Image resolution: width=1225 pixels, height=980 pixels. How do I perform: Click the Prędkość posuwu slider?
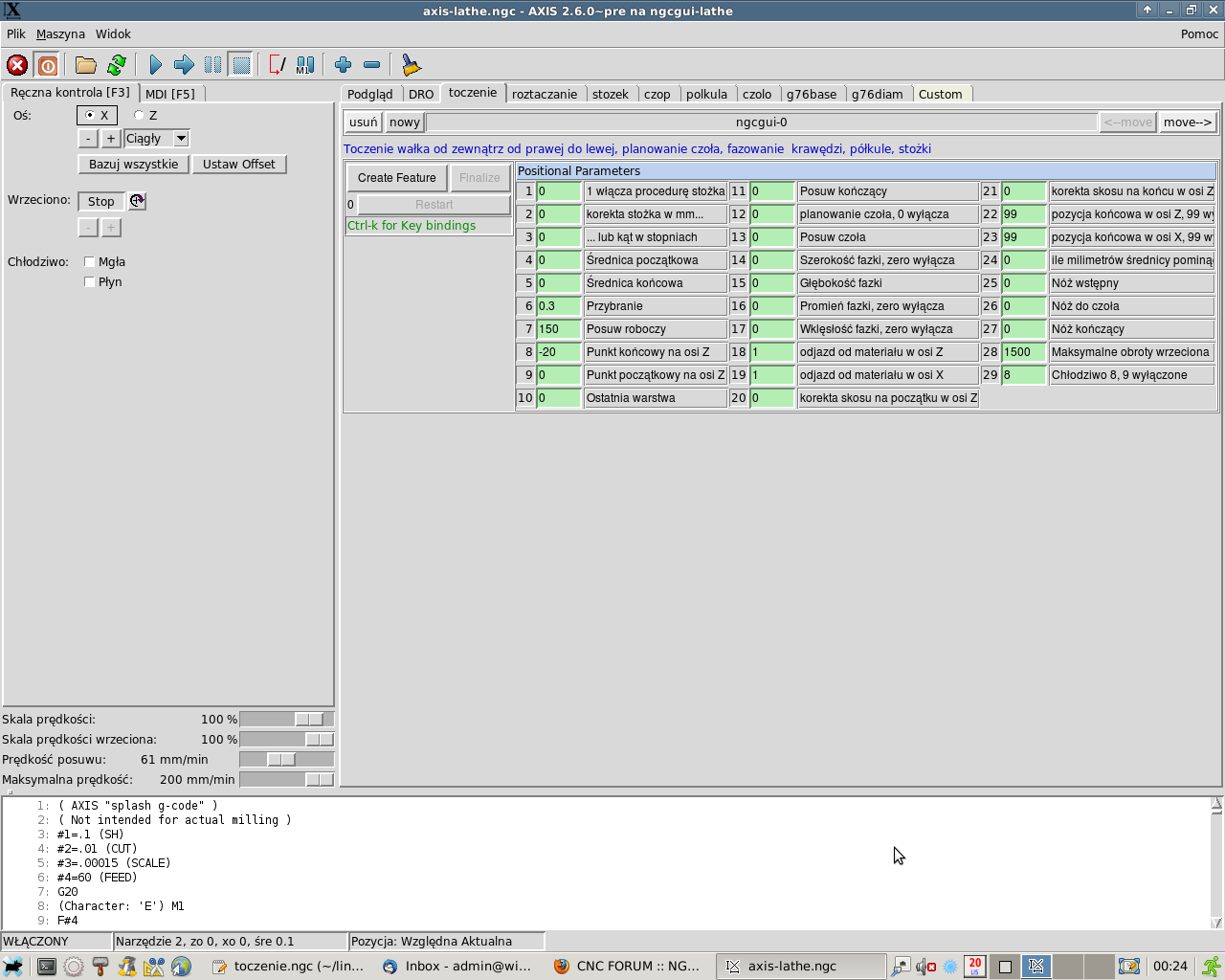(x=287, y=760)
